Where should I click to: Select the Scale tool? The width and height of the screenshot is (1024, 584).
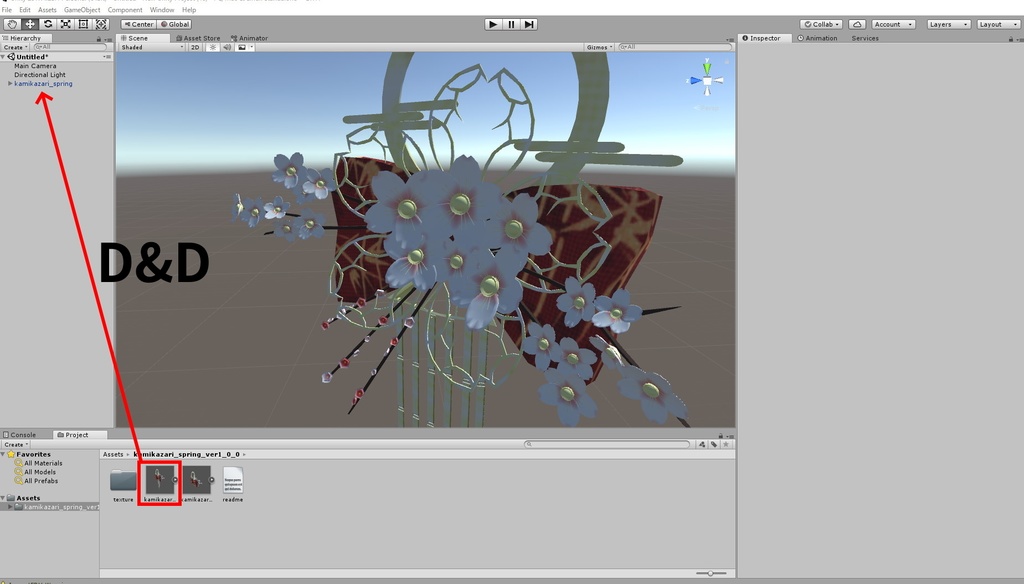tap(65, 24)
